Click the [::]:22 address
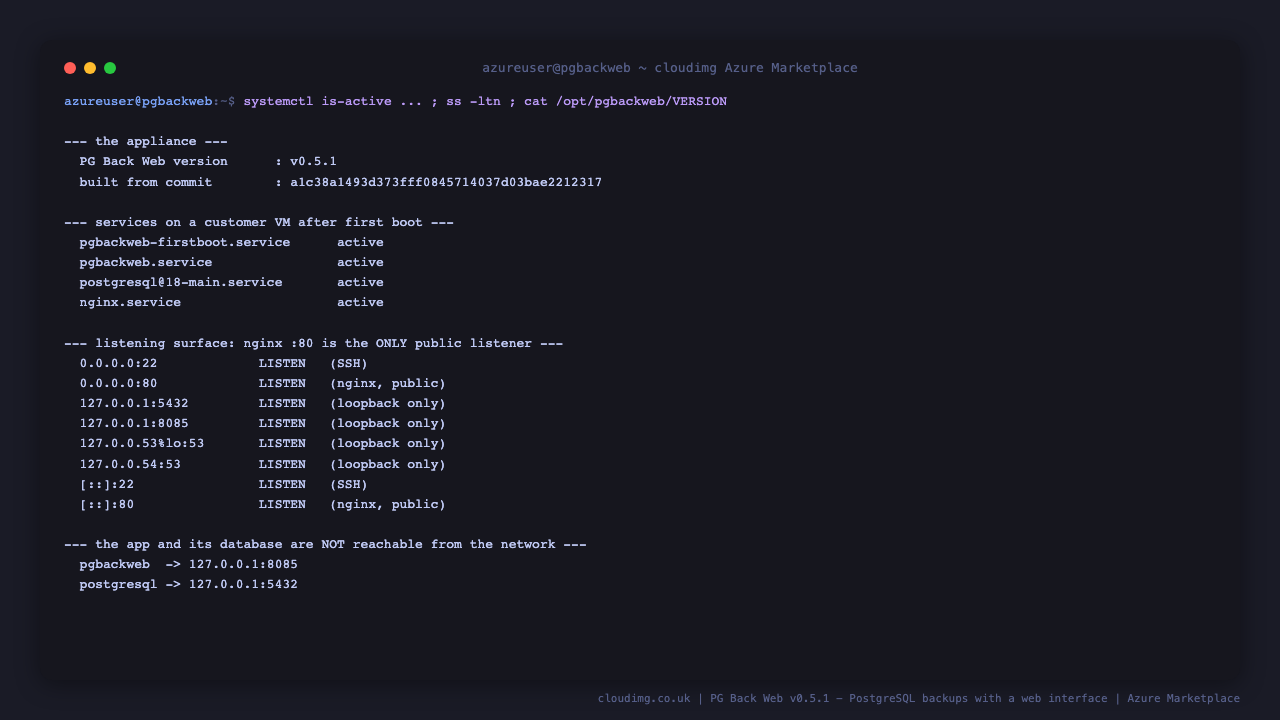The height and width of the screenshot is (720, 1280). [107, 484]
